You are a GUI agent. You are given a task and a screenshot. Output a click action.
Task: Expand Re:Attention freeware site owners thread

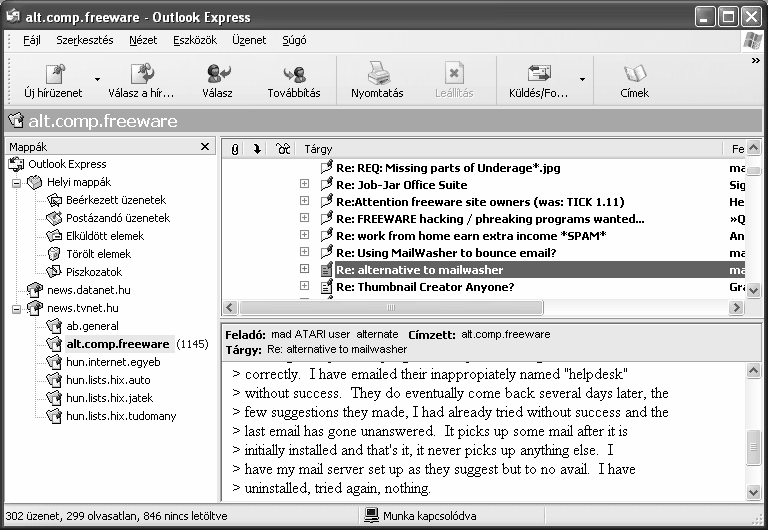pyautogui.click(x=304, y=201)
